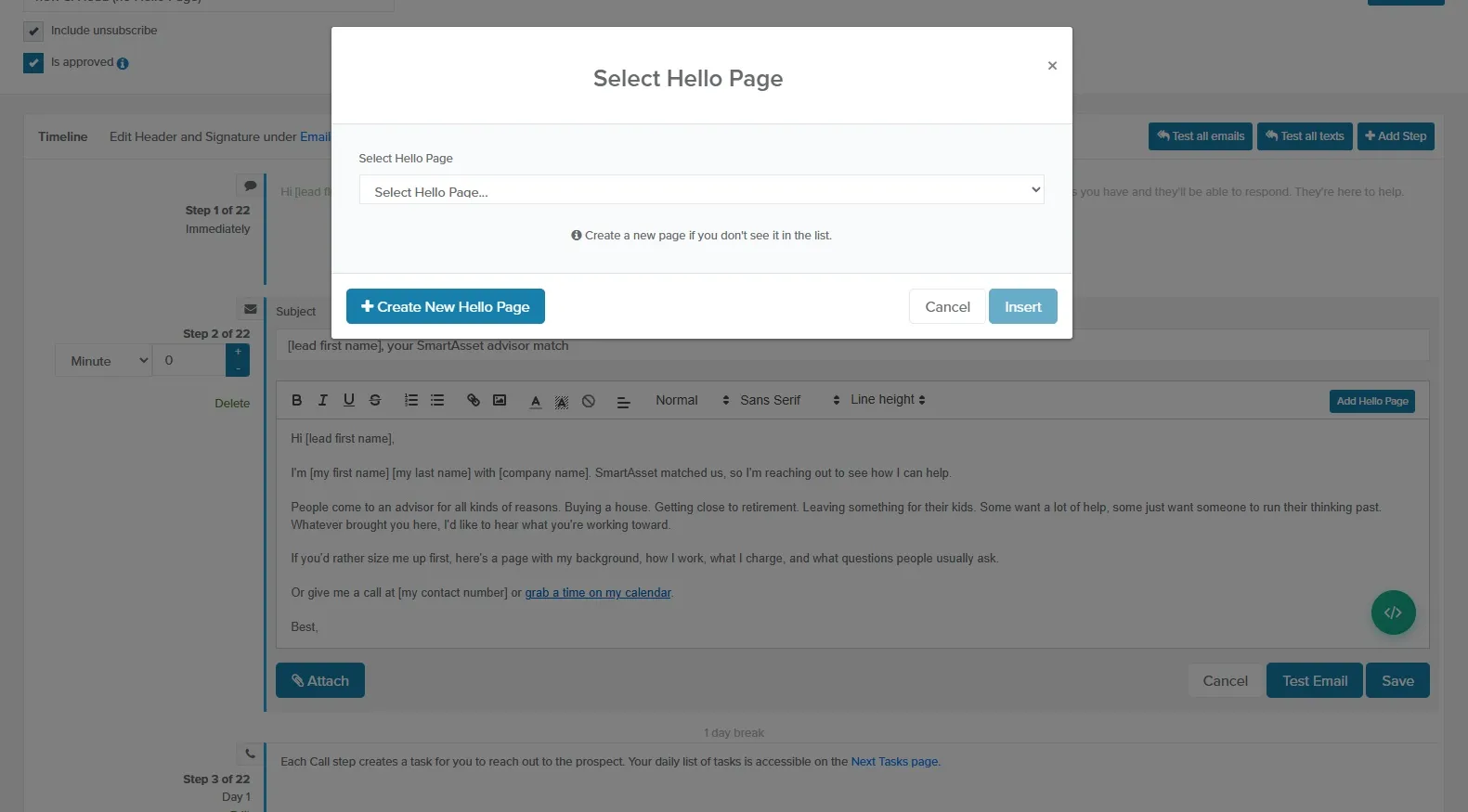Open the Select Hello Page dropdown
The image size is (1468, 812).
coord(701,190)
